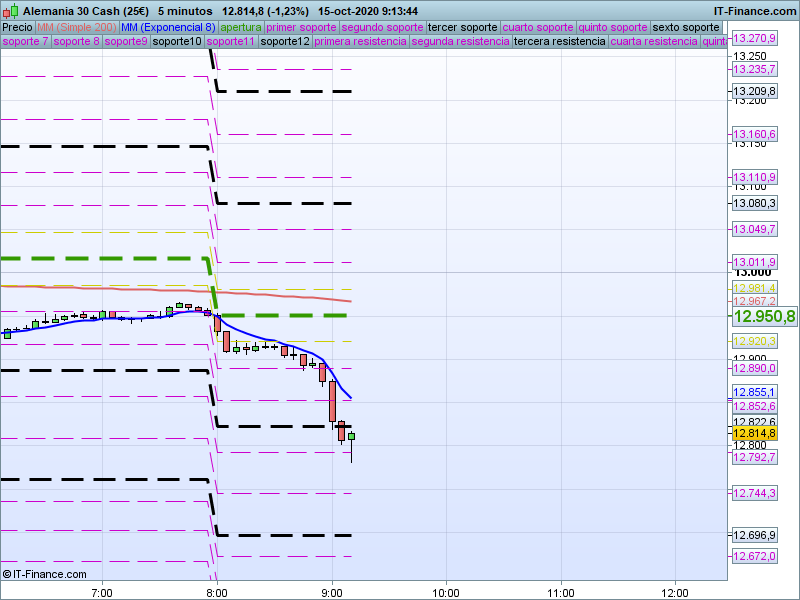Click the primer soporte label
The height and width of the screenshot is (600, 800).
point(302,27)
